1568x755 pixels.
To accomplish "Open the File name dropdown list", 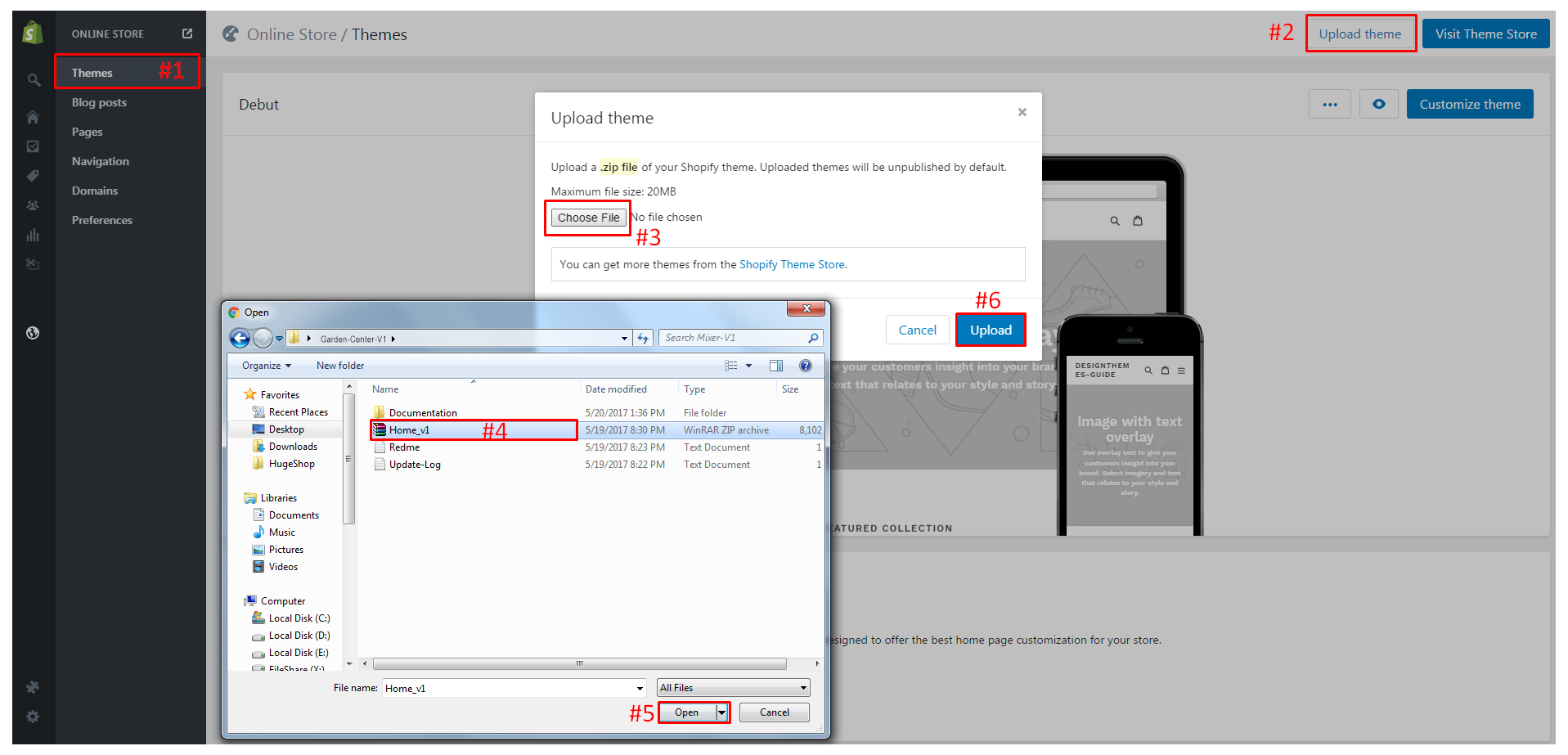I will point(640,688).
